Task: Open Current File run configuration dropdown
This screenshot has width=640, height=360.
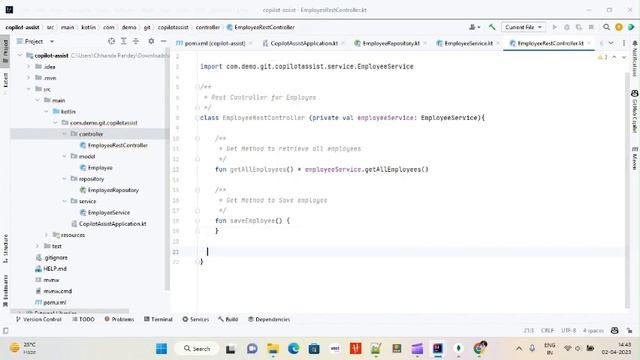Action: pos(523,27)
